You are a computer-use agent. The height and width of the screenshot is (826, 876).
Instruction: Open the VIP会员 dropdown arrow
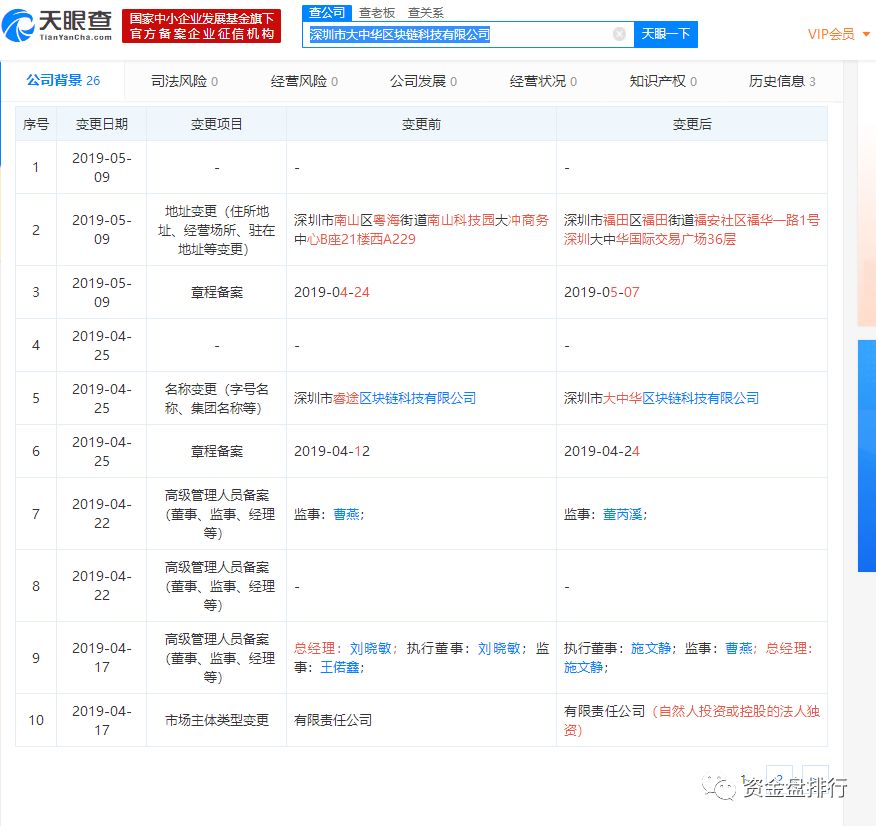click(x=867, y=35)
